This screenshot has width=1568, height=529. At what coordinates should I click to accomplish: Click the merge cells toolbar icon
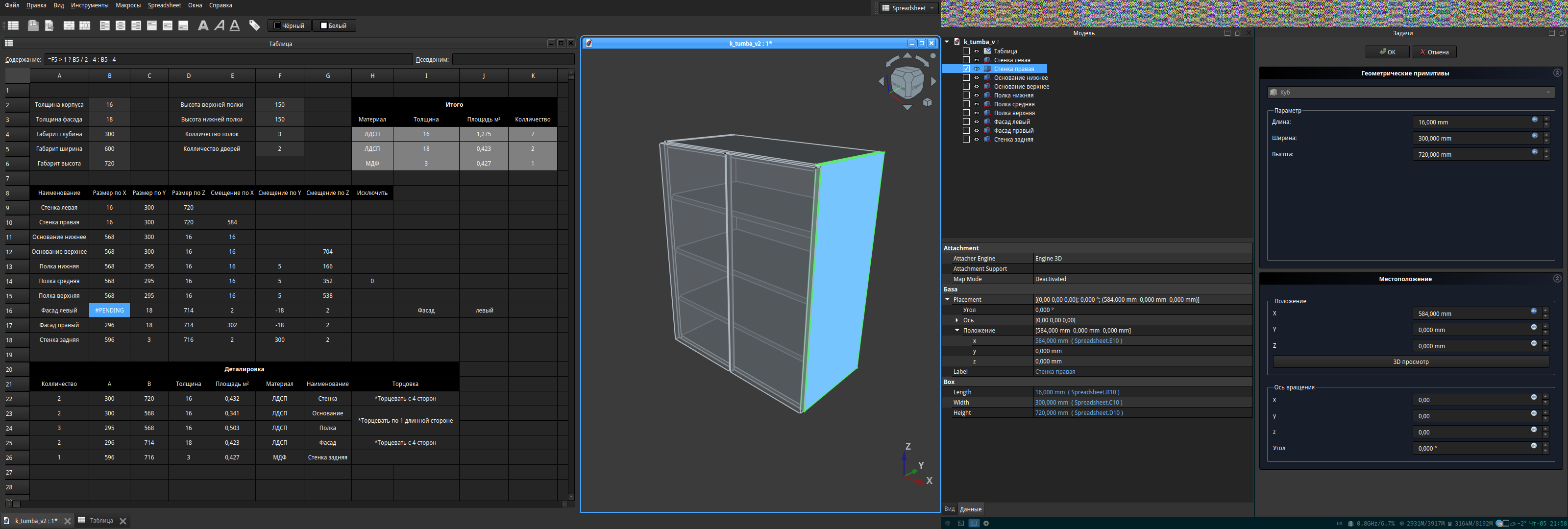click(70, 25)
